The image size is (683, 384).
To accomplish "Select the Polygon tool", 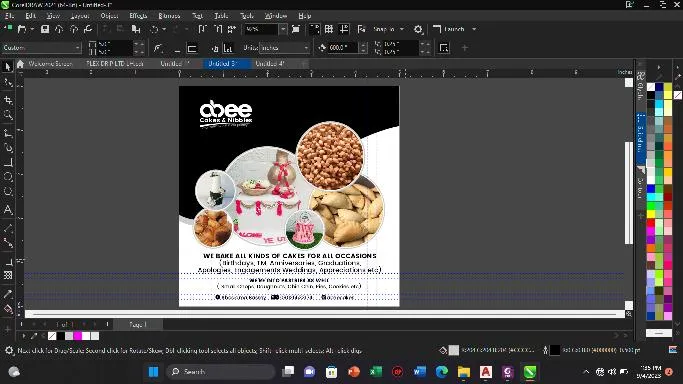I will [7, 192].
